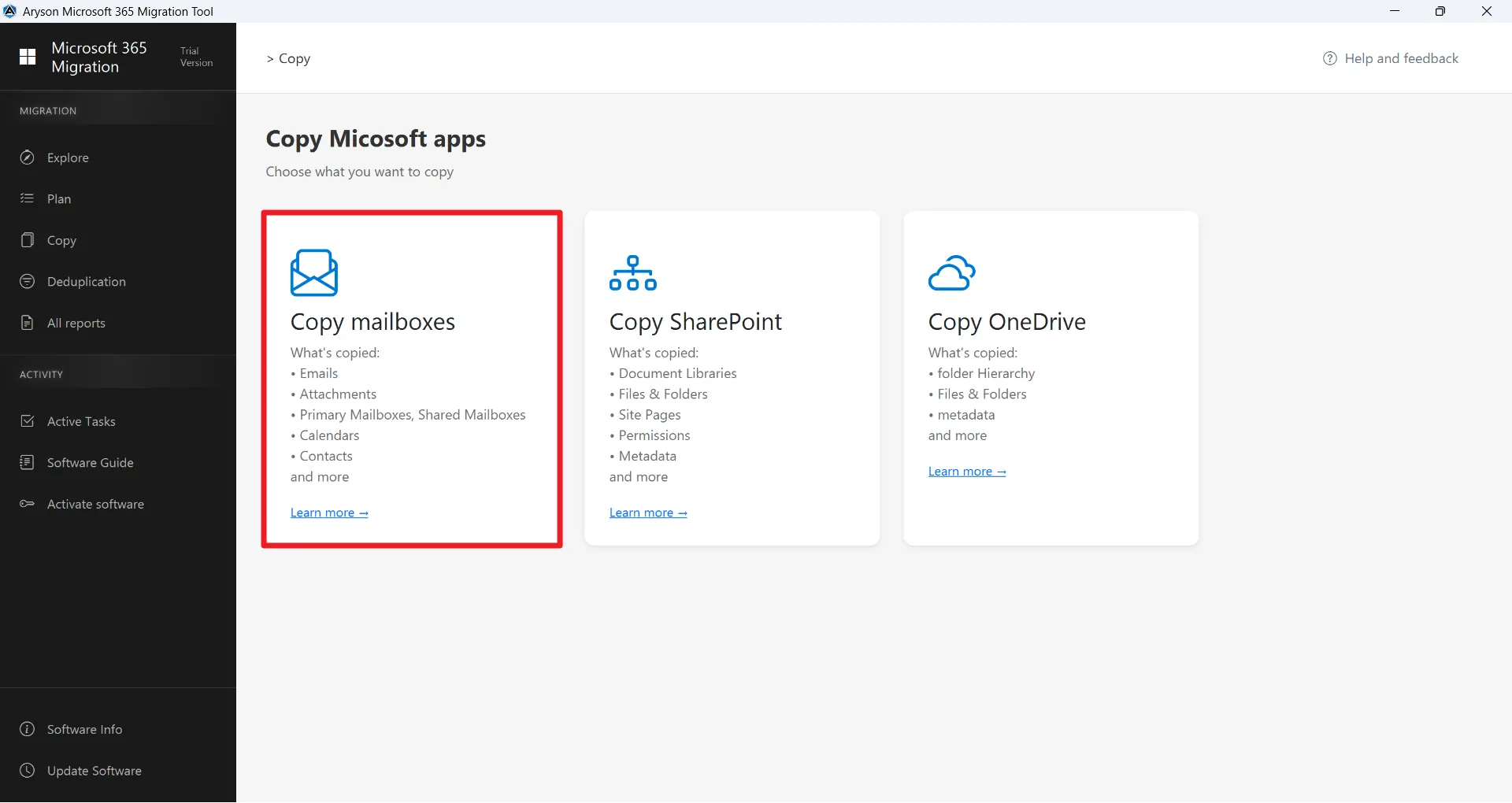The height and width of the screenshot is (803, 1512).
Task: Click the Copy mailboxes envelope icon
Action: click(313, 273)
